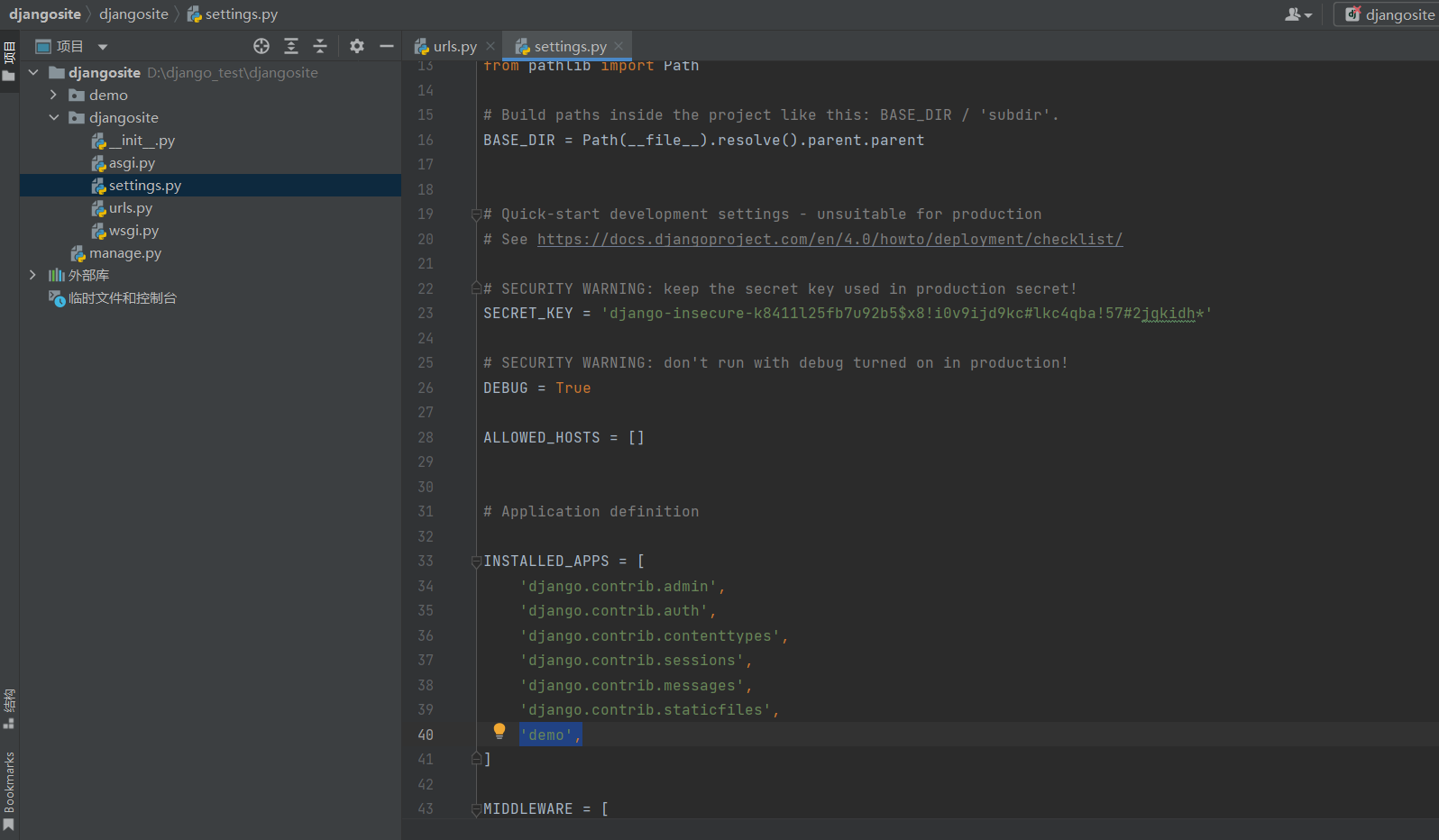1439x840 pixels.
Task: Open the user account icon menu
Action: [x=1298, y=14]
